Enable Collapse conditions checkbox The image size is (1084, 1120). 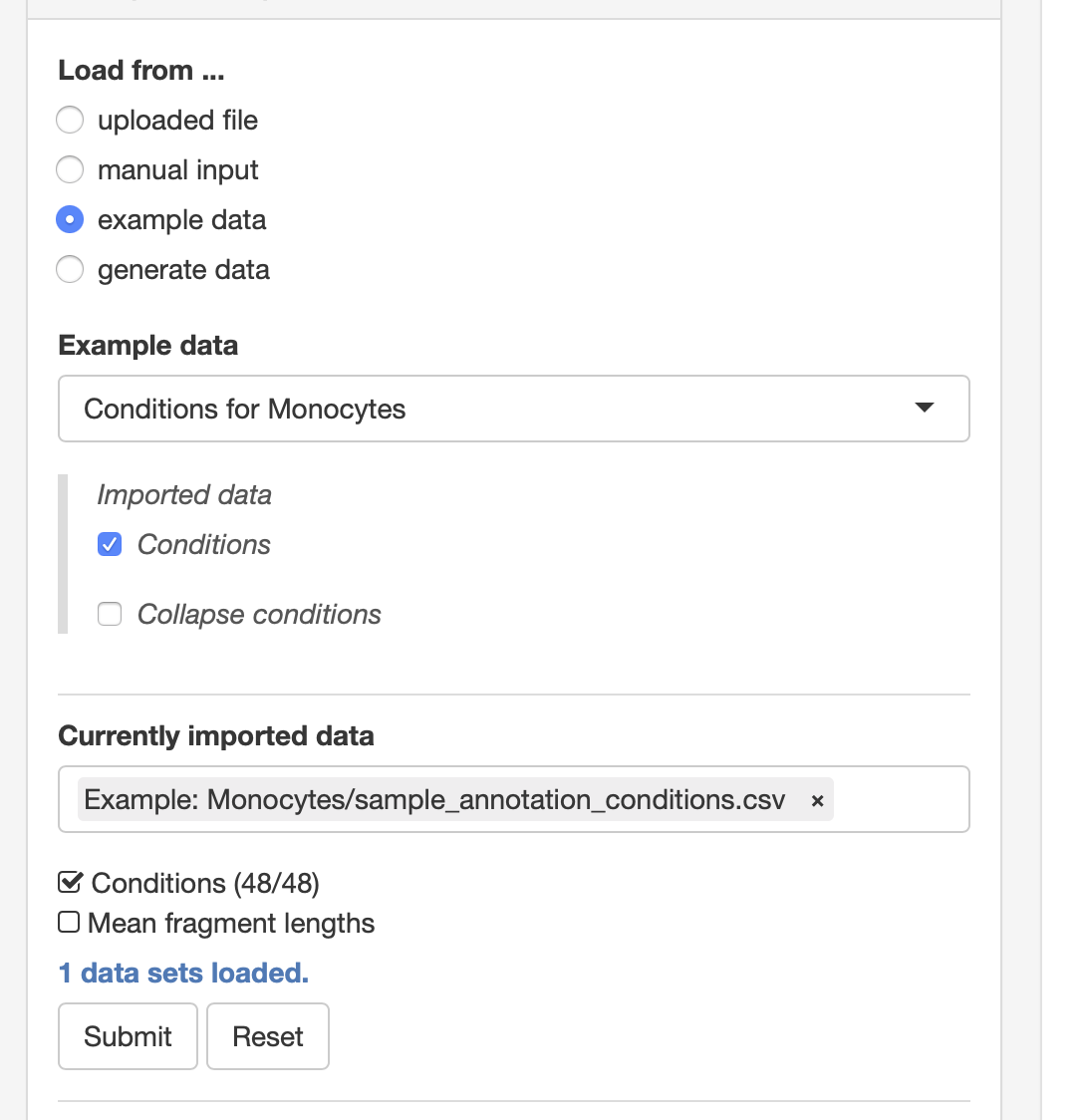click(110, 614)
